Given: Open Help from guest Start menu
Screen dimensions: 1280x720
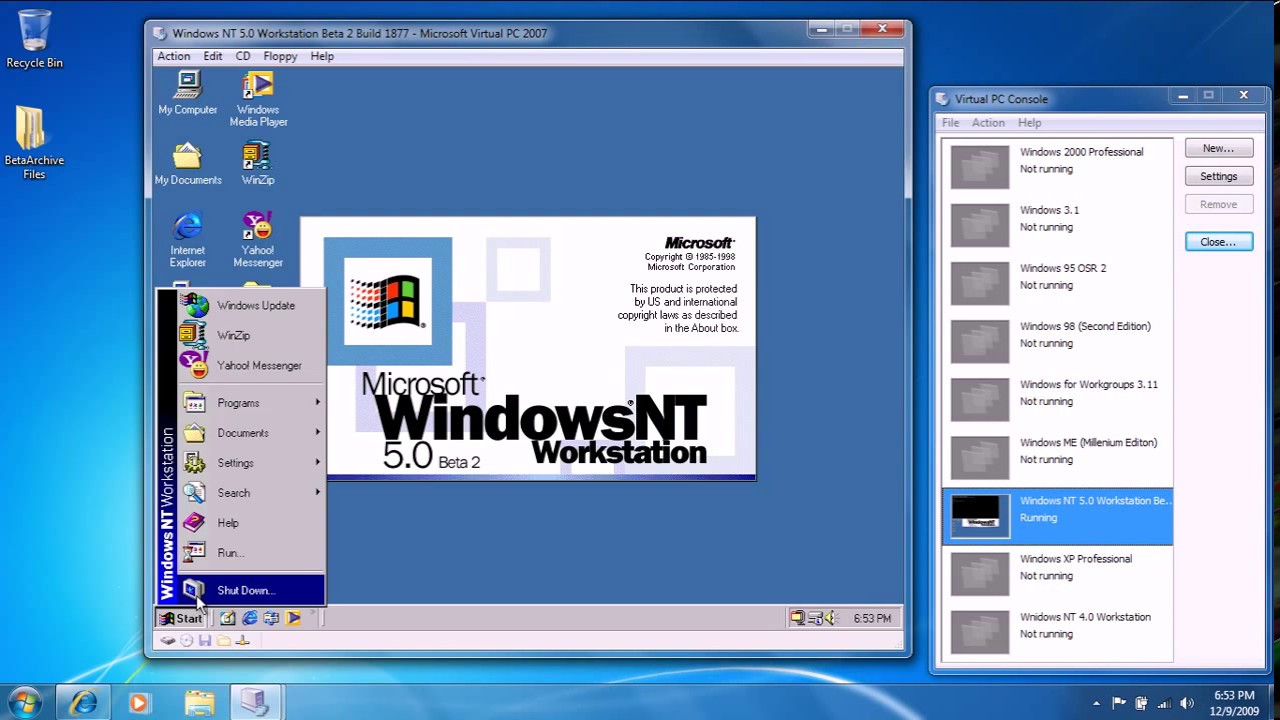Looking at the screenshot, I should pyautogui.click(x=251, y=523).
